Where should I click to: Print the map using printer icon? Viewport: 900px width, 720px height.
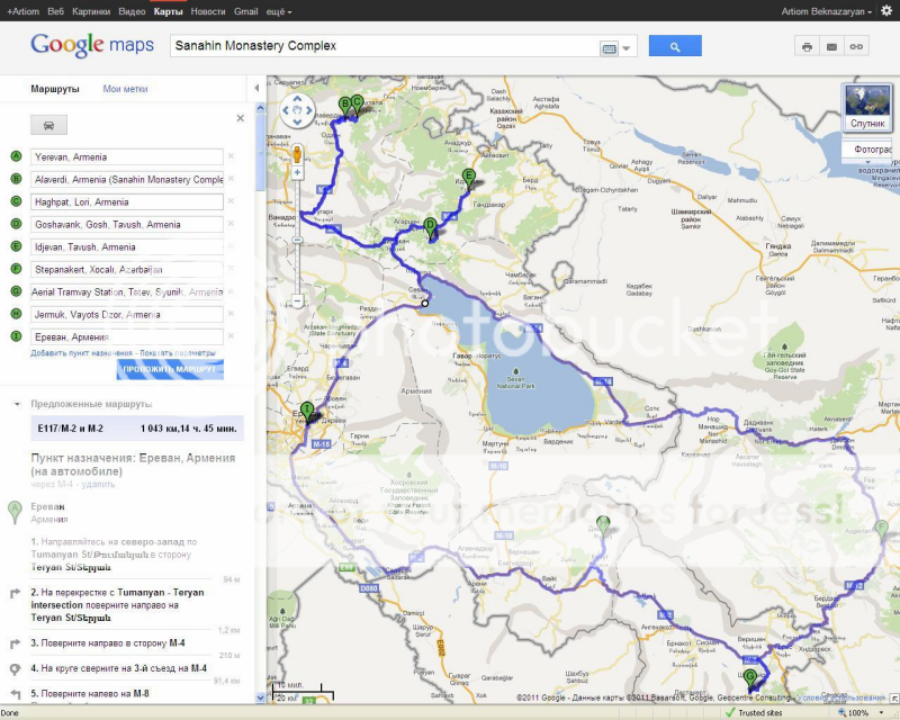807,46
